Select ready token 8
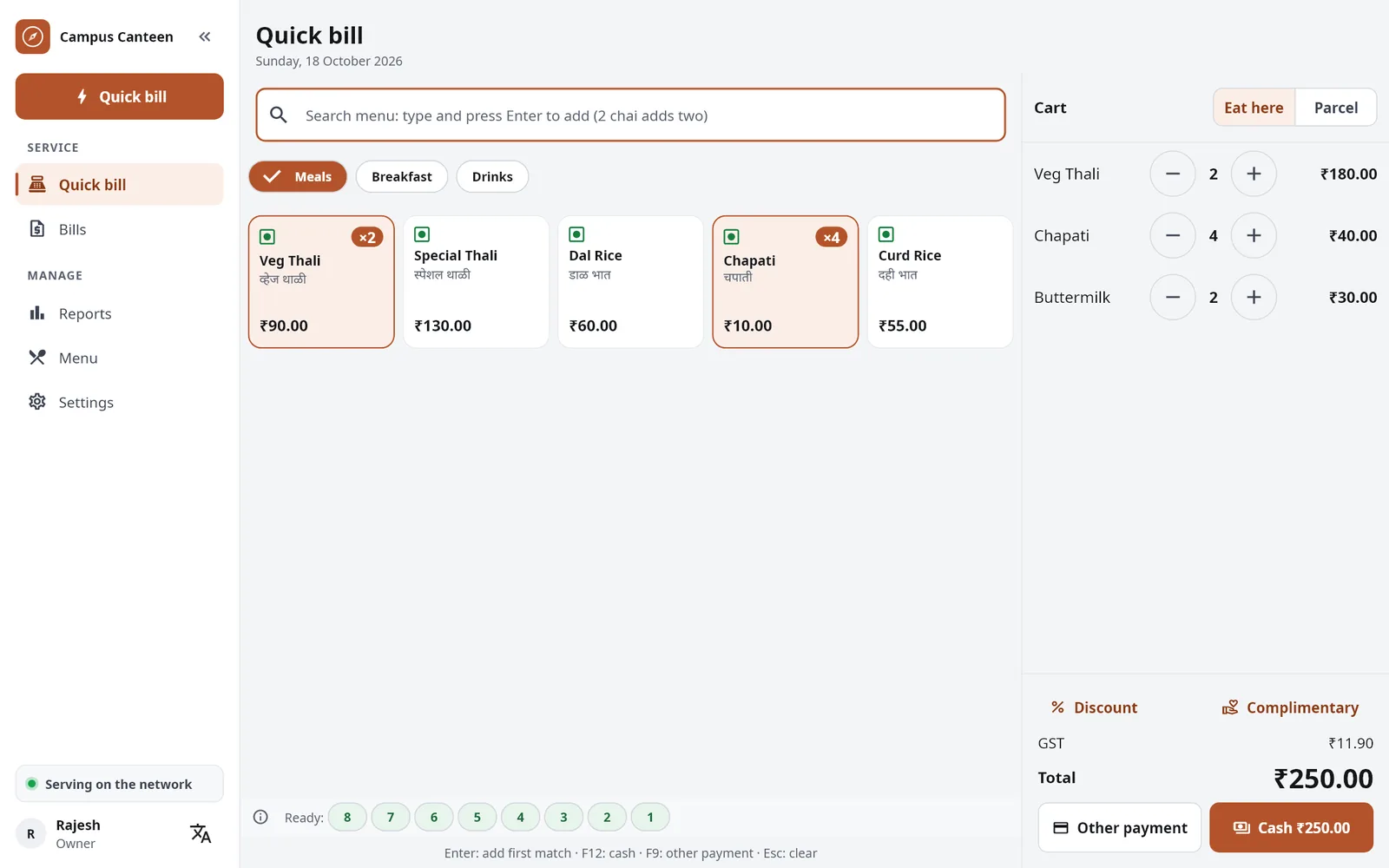This screenshot has width=1389, height=868. (x=347, y=817)
